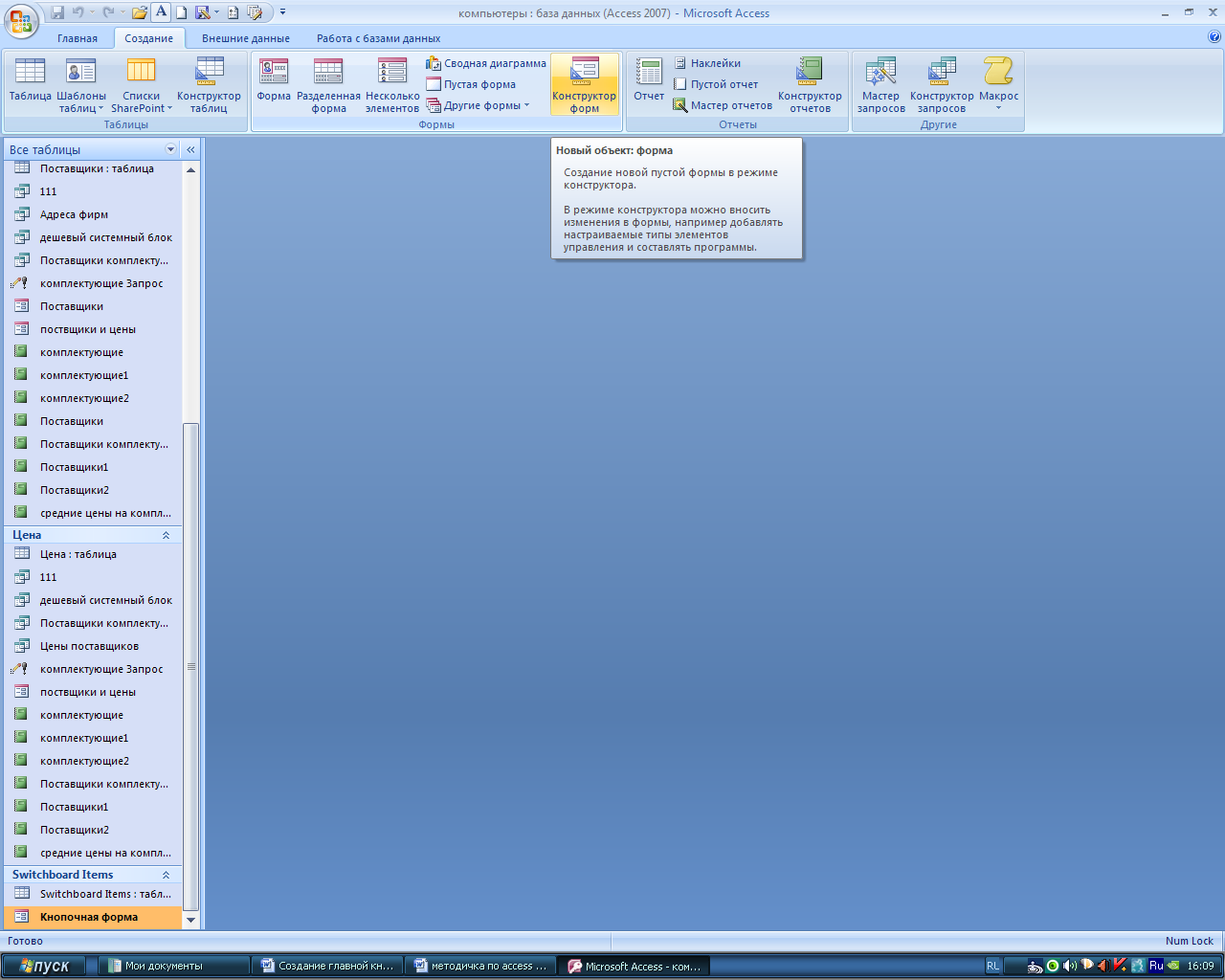Switch to Главная ribbon tab
The width and height of the screenshot is (1225, 980).
click(x=78, y=38)
